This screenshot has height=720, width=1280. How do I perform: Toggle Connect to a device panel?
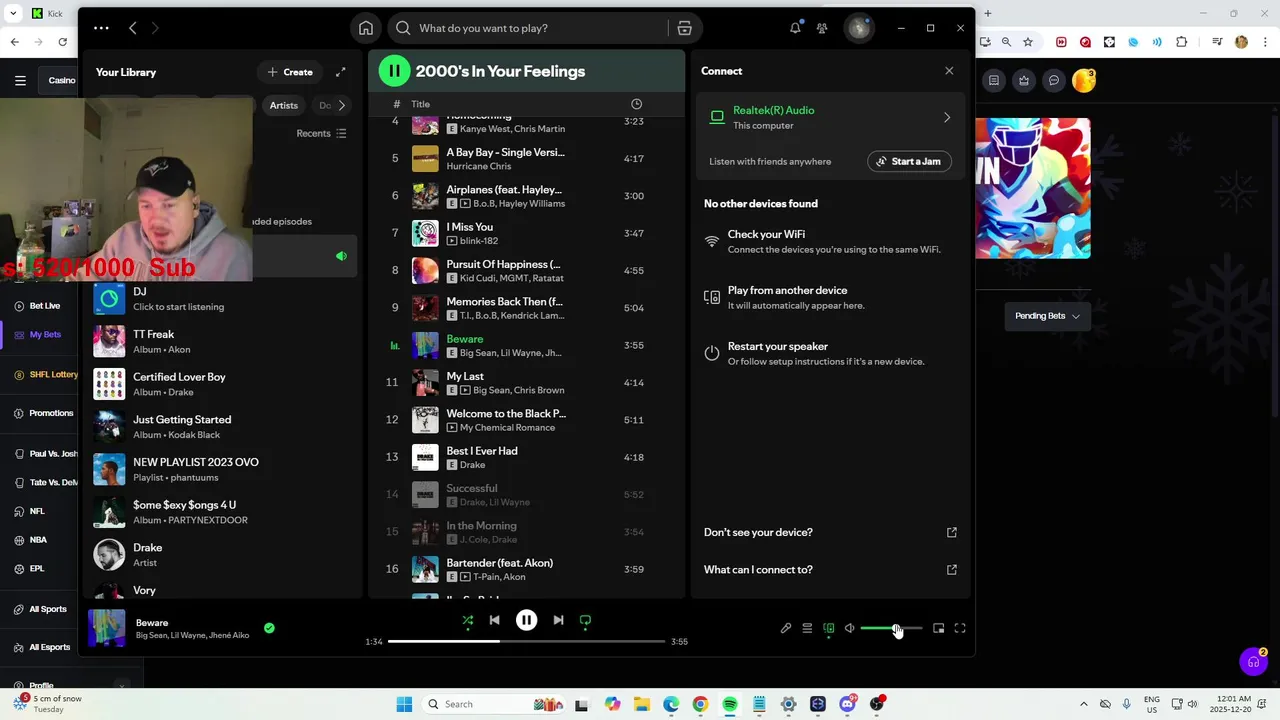pos(829,628)
